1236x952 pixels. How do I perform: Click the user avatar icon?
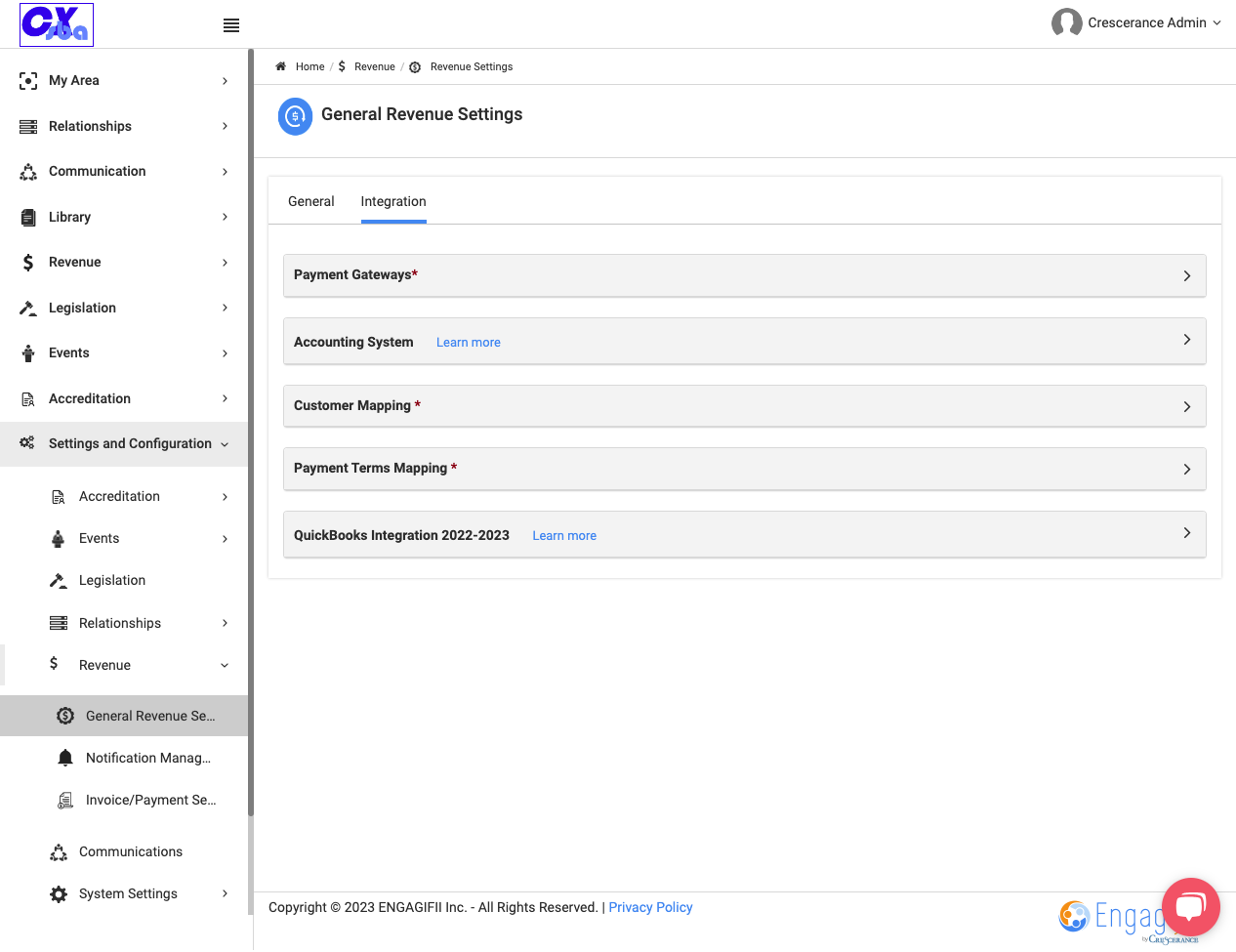pyautogui.click(x=1066, y=22)
